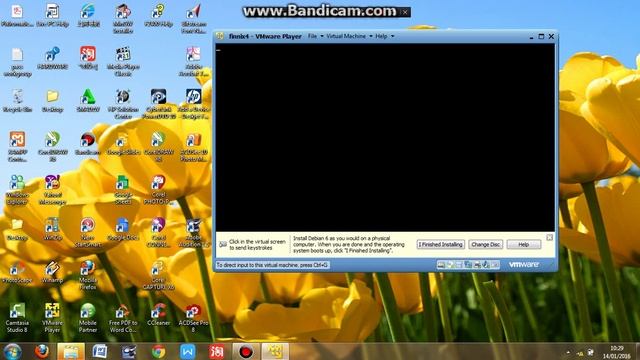
Task: Dismiss the install hint bar with its X
Action: tap(549, 238)
